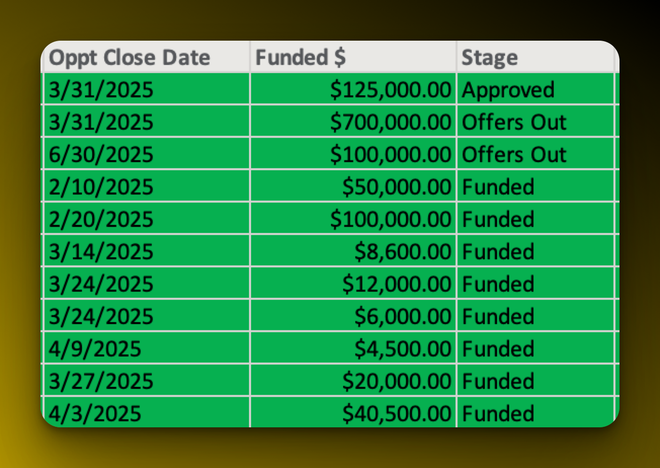
Task: Click the $4,500.00 funded amount cell
Action: (x=402, y=349)
